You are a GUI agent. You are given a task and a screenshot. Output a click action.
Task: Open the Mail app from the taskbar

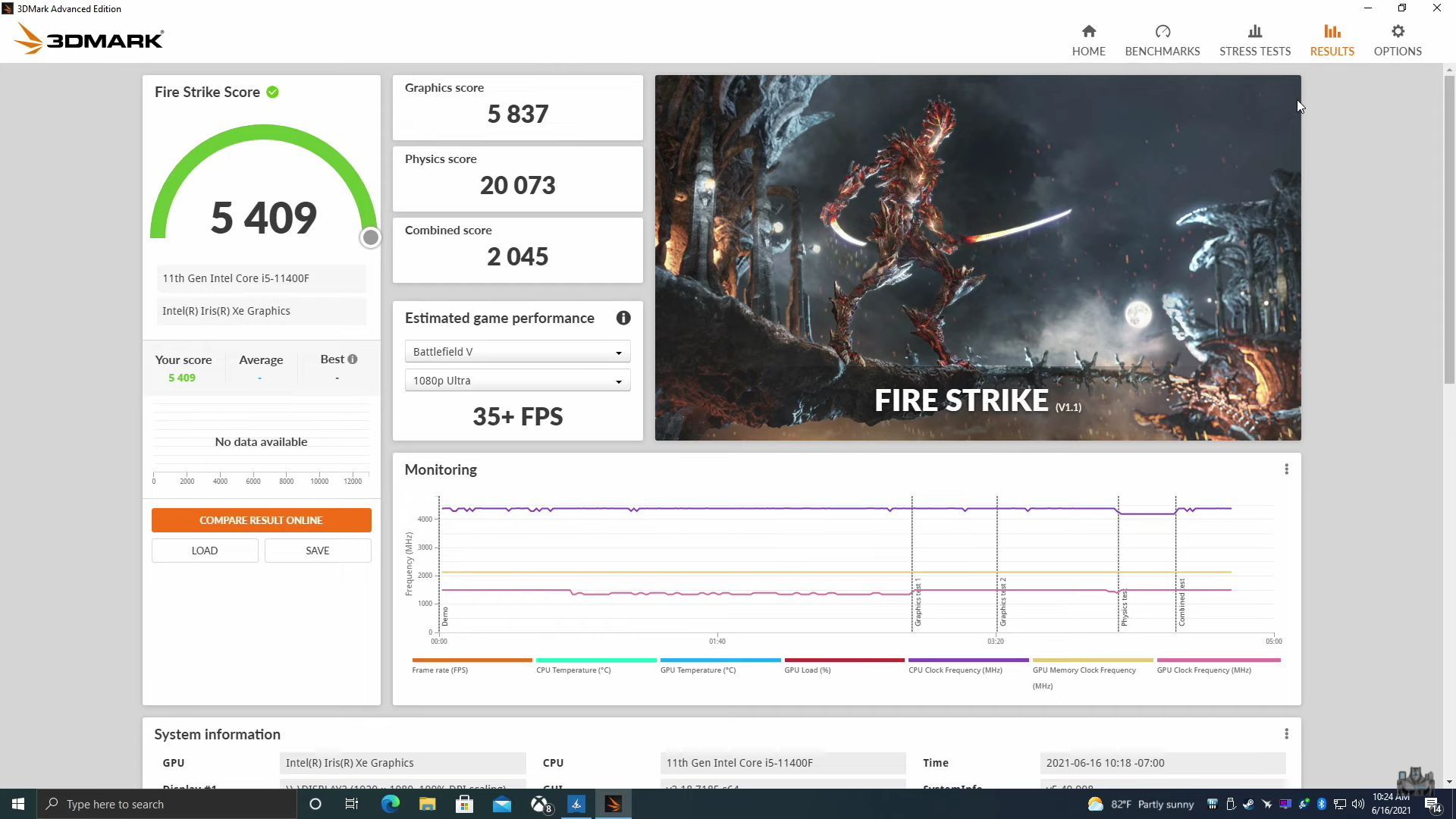pyautogui.click(x=502, y=804)
